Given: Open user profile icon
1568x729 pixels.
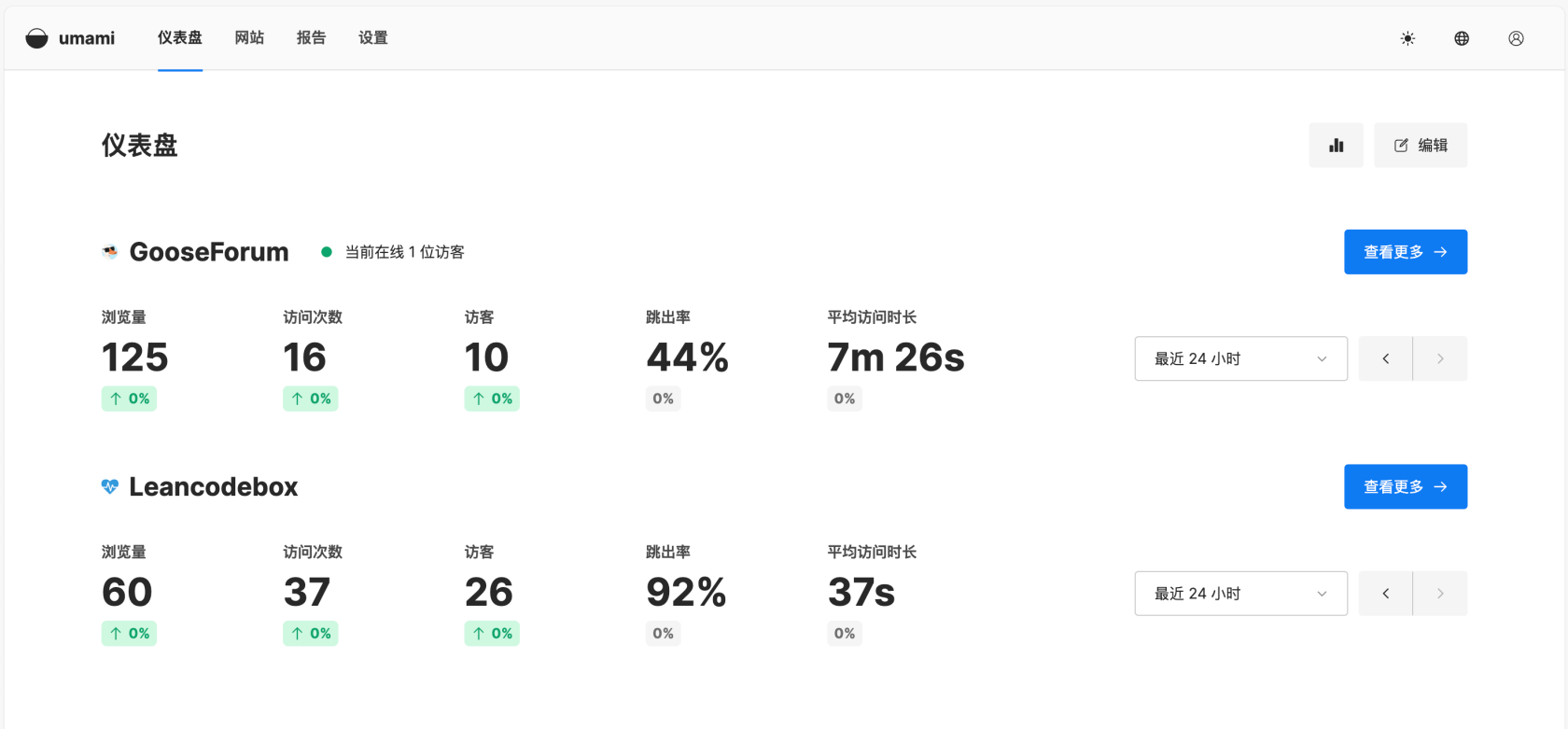Looking at the screenshot, I should pyautogui.click(x=1516, y=38).
